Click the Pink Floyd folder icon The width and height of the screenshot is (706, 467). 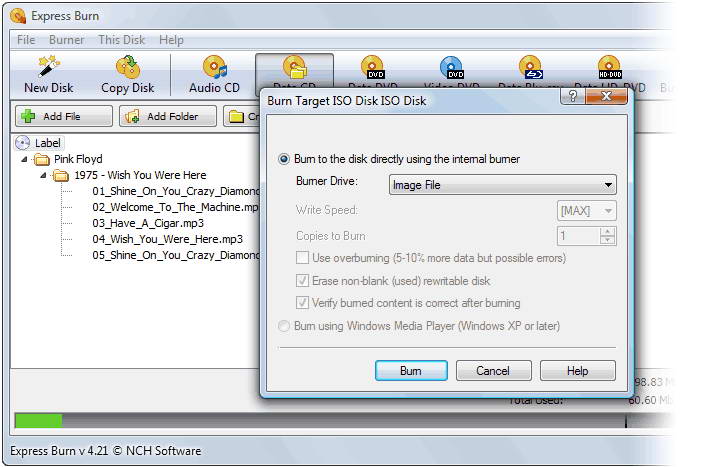tap(42, 159)
